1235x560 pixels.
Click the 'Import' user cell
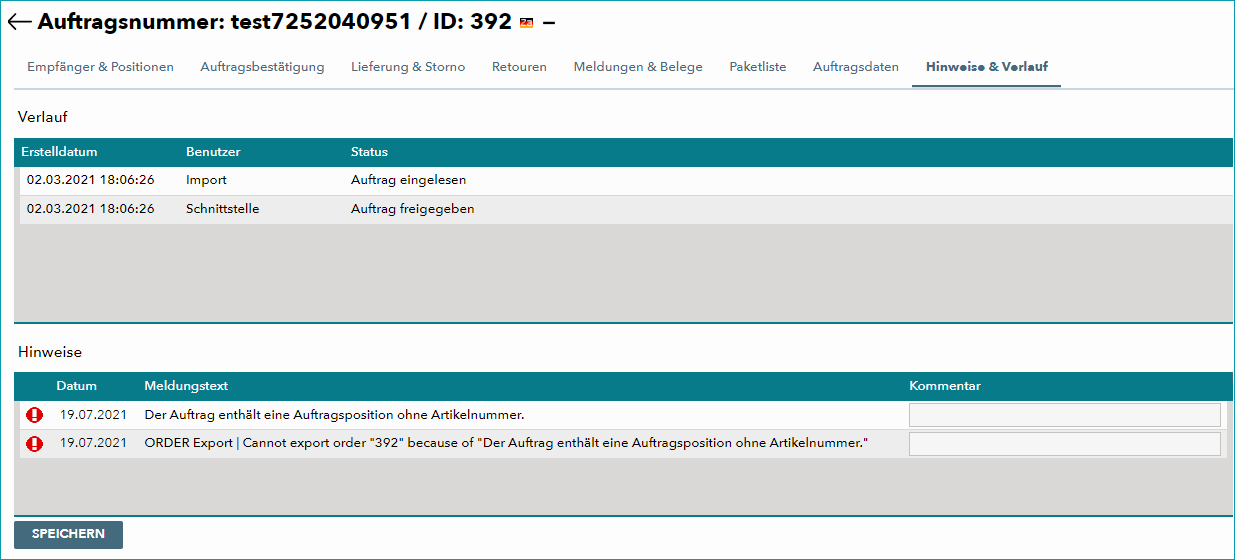coord(206,181)
